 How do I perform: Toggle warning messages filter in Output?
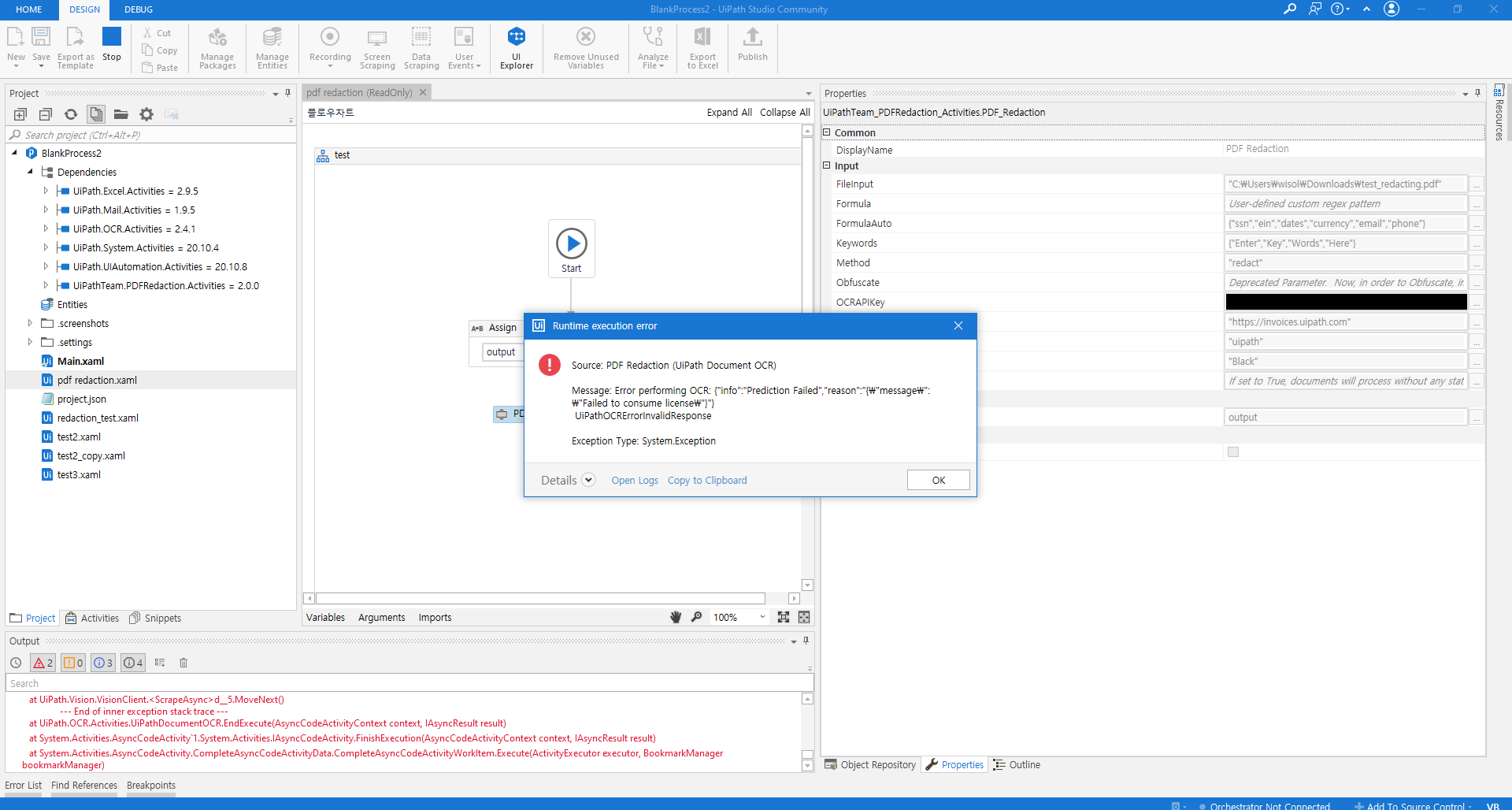pyautogui.click(x=73, y=663)
